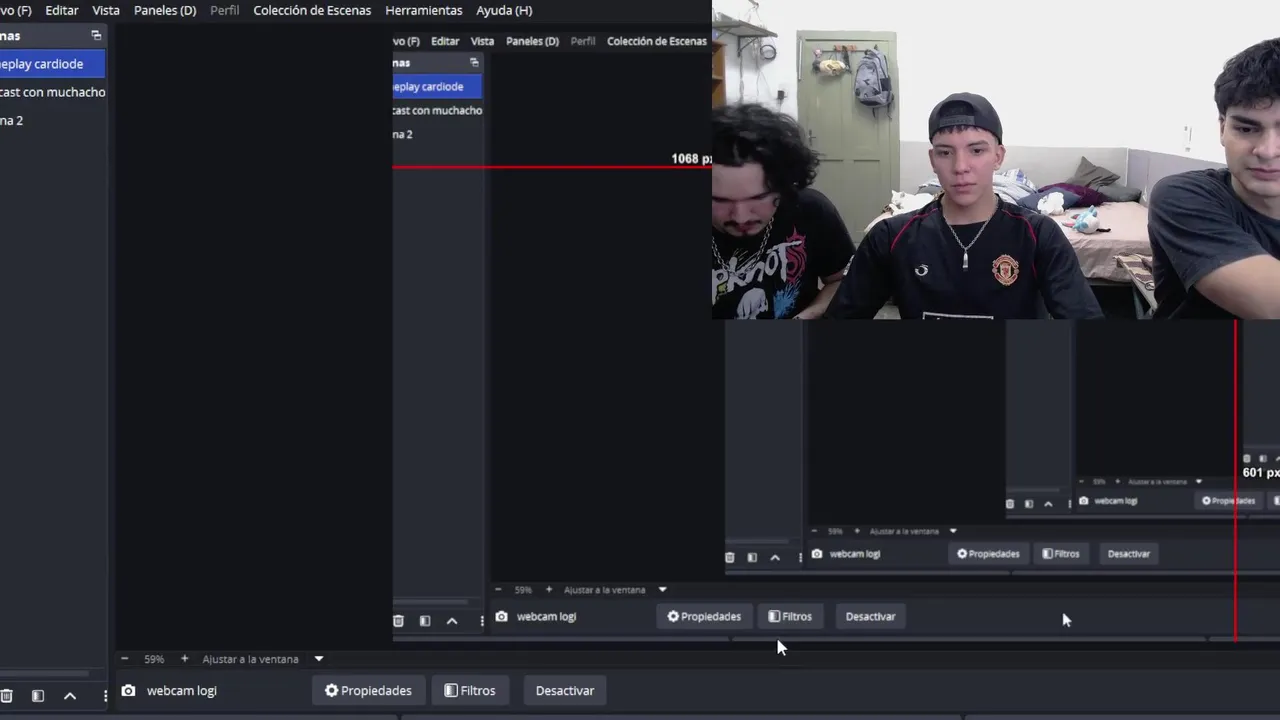The width and height of the screenshot is (1280, 720).
Task: Click the scenes dock icon in the first nested preview
Action: coord(475,62)
